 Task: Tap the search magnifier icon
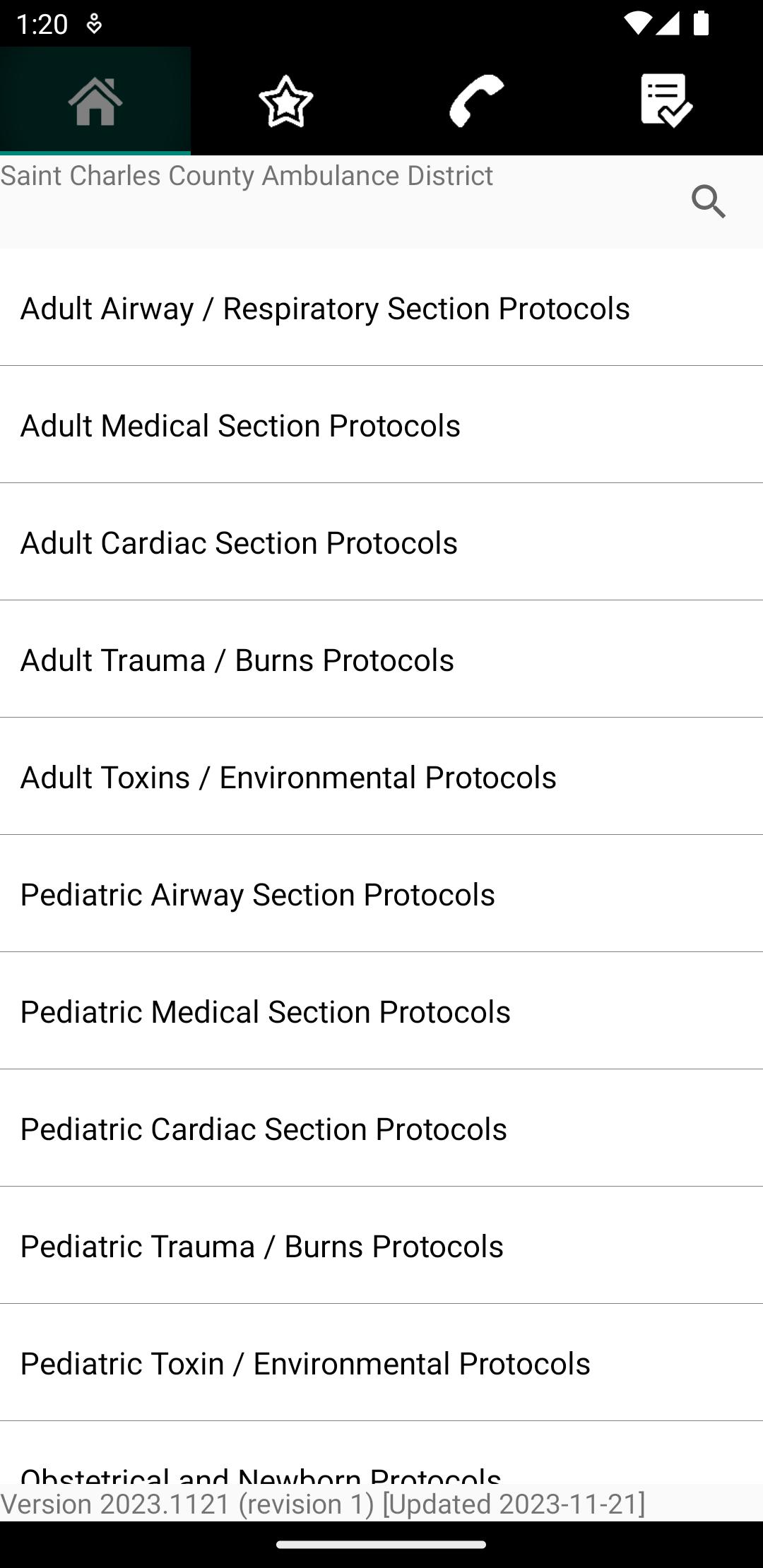point(709,202)
